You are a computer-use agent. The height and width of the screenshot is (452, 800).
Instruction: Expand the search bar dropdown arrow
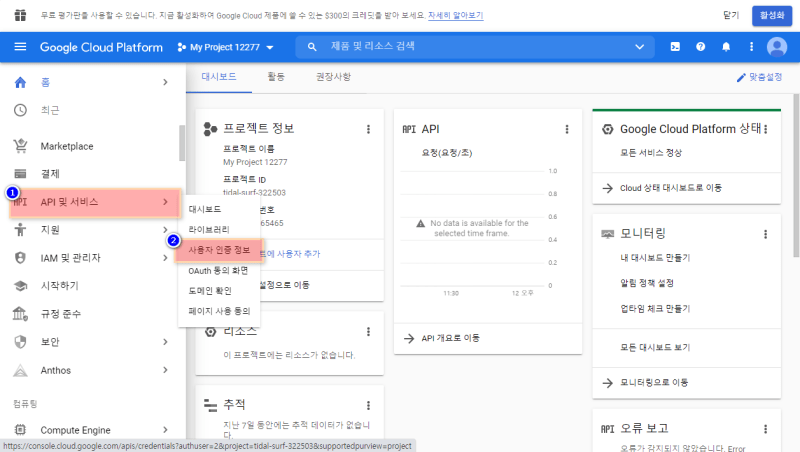pos(639,47)
